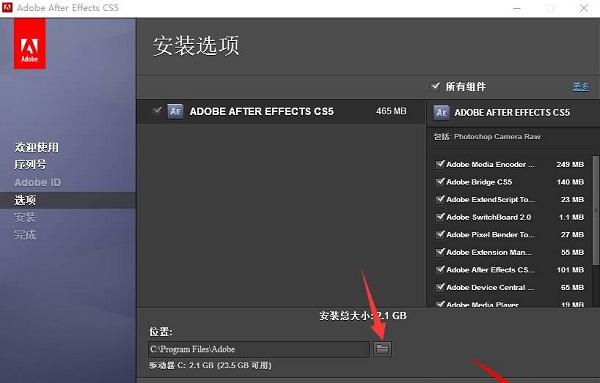The height and width of the screenshot is (383, 600).
Task: Uncheck the Adobe Bridge CS5 component
Action: [440, 182]
